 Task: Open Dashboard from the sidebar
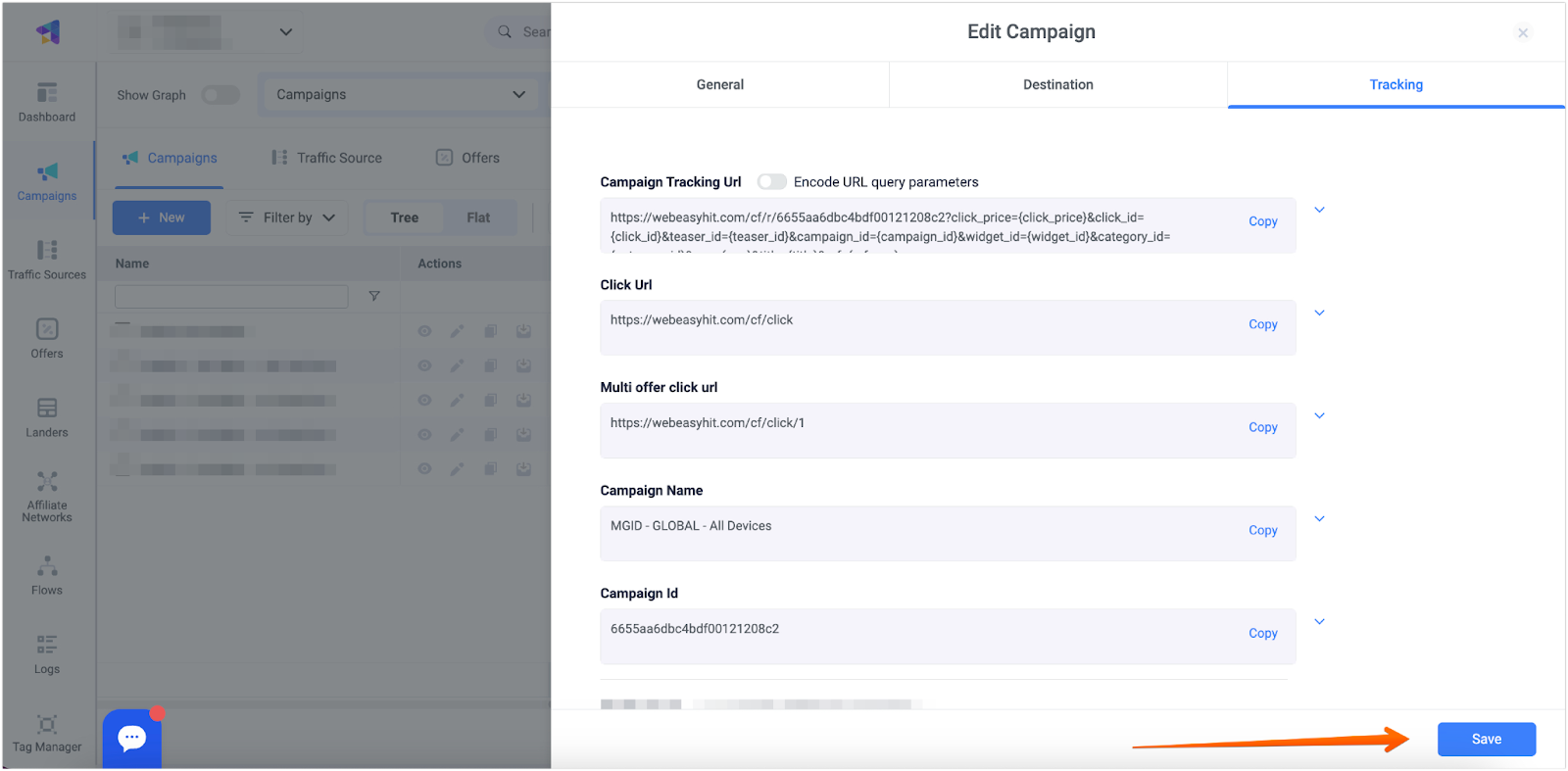click(x=47, y=102)
